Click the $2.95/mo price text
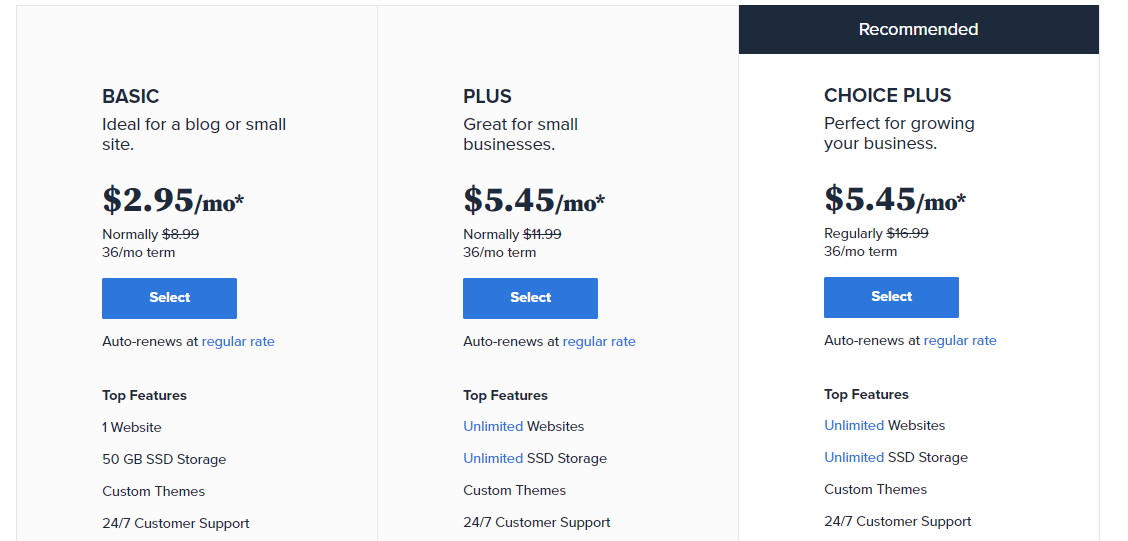1128x541 pixels. click(172, 201)
